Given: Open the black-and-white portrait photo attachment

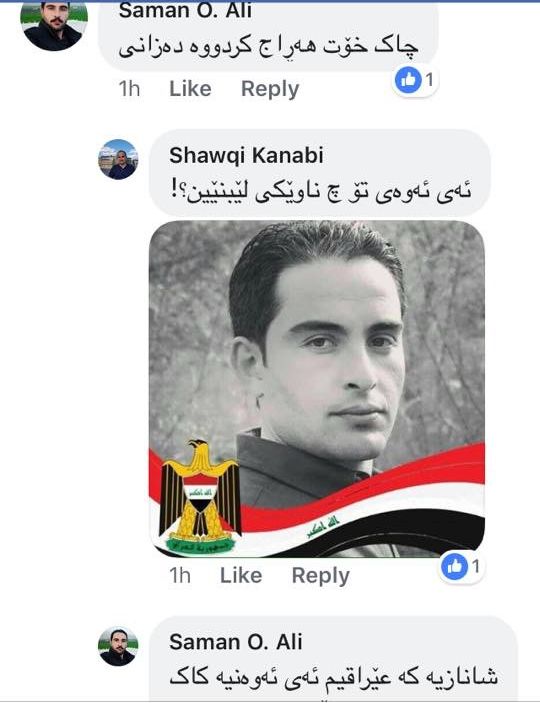Looking at the screenshot, I should [317, 389].
